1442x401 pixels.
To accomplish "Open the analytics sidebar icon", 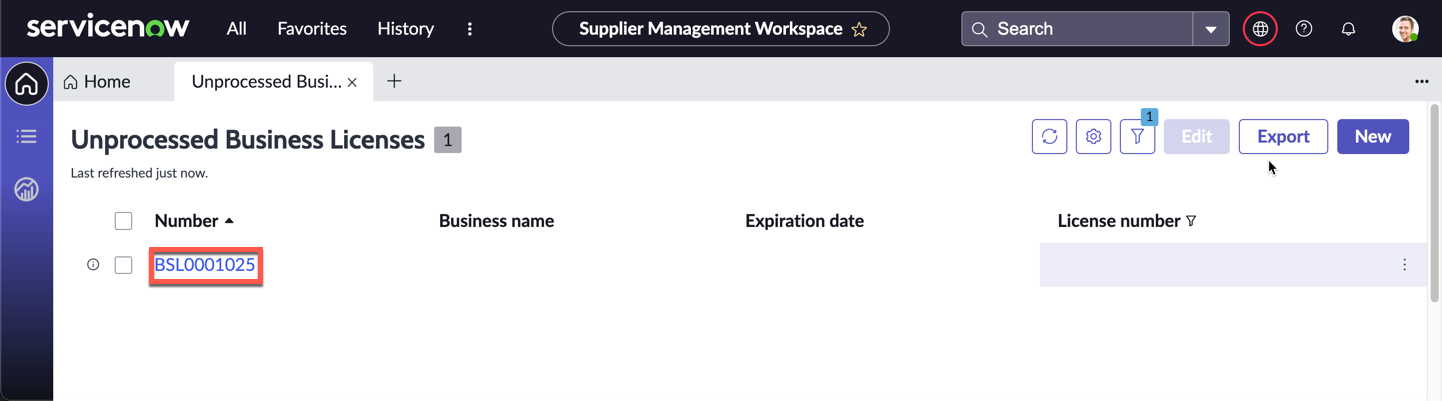I will [27, 189].
